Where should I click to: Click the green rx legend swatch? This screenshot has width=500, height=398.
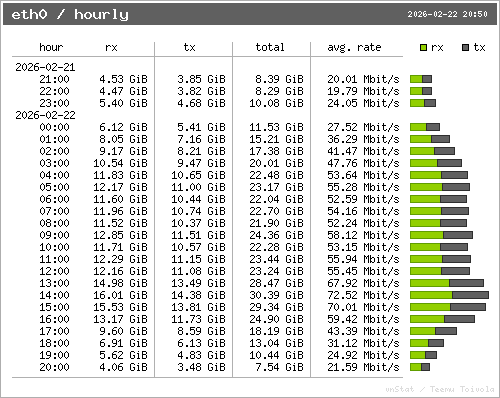click(423, 48)
